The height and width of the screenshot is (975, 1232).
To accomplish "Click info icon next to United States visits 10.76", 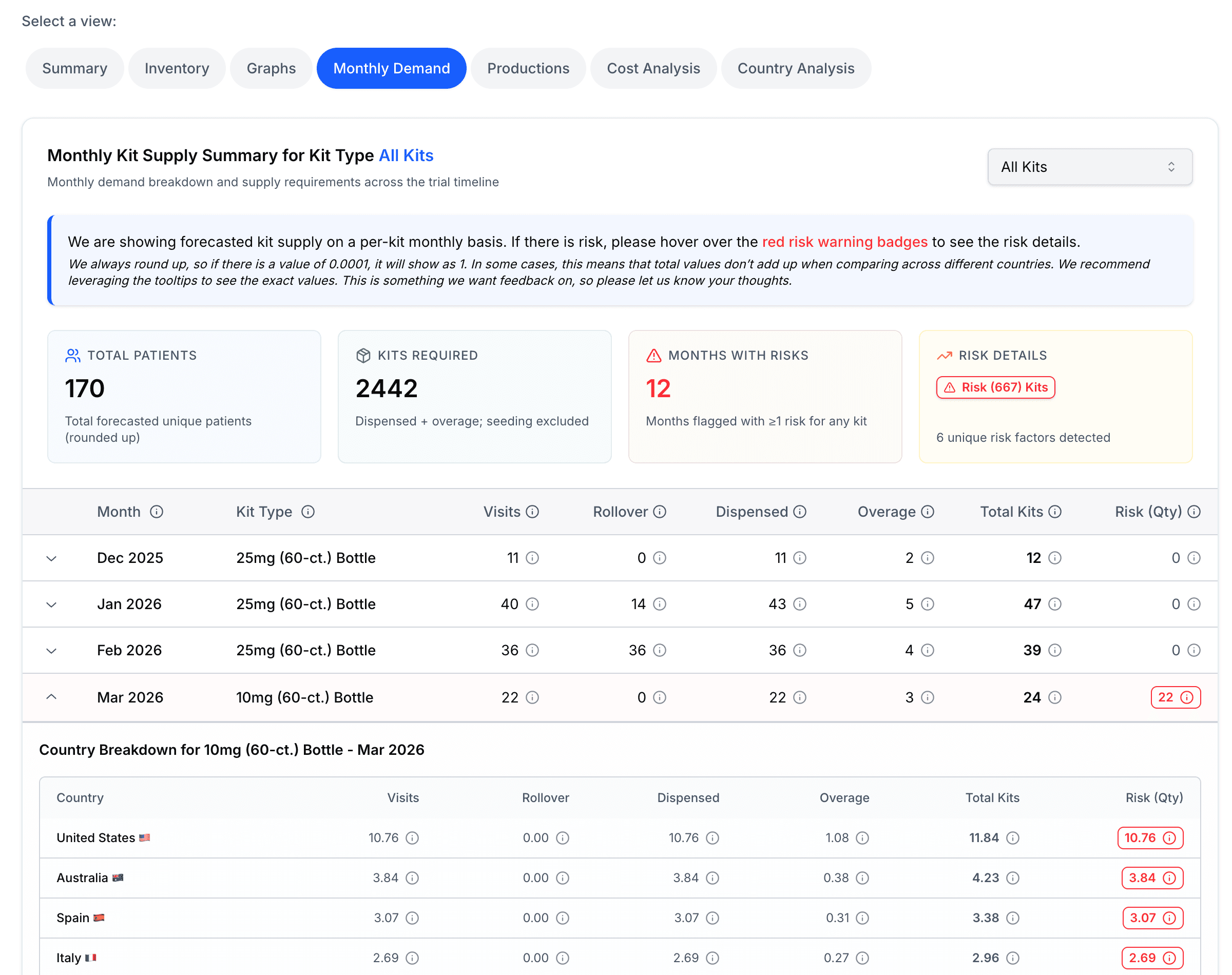I will [412, 837].
